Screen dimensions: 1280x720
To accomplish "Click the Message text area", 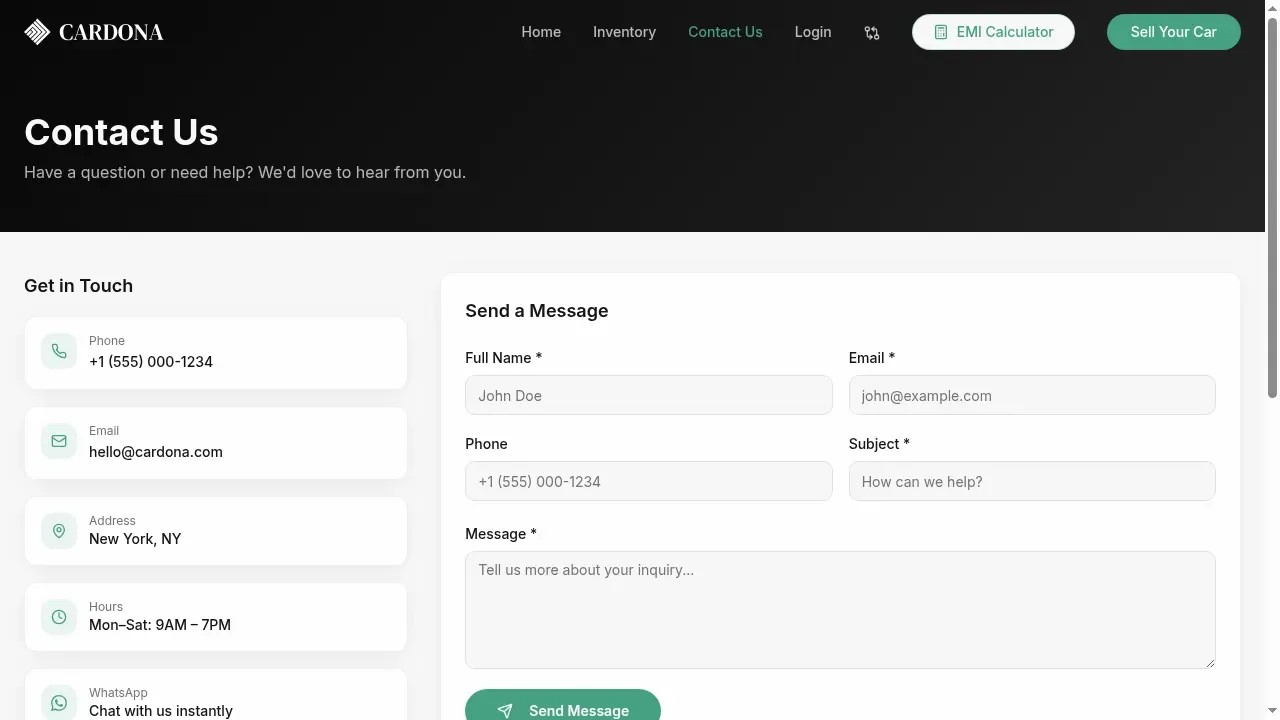I will tap(840, 610).
